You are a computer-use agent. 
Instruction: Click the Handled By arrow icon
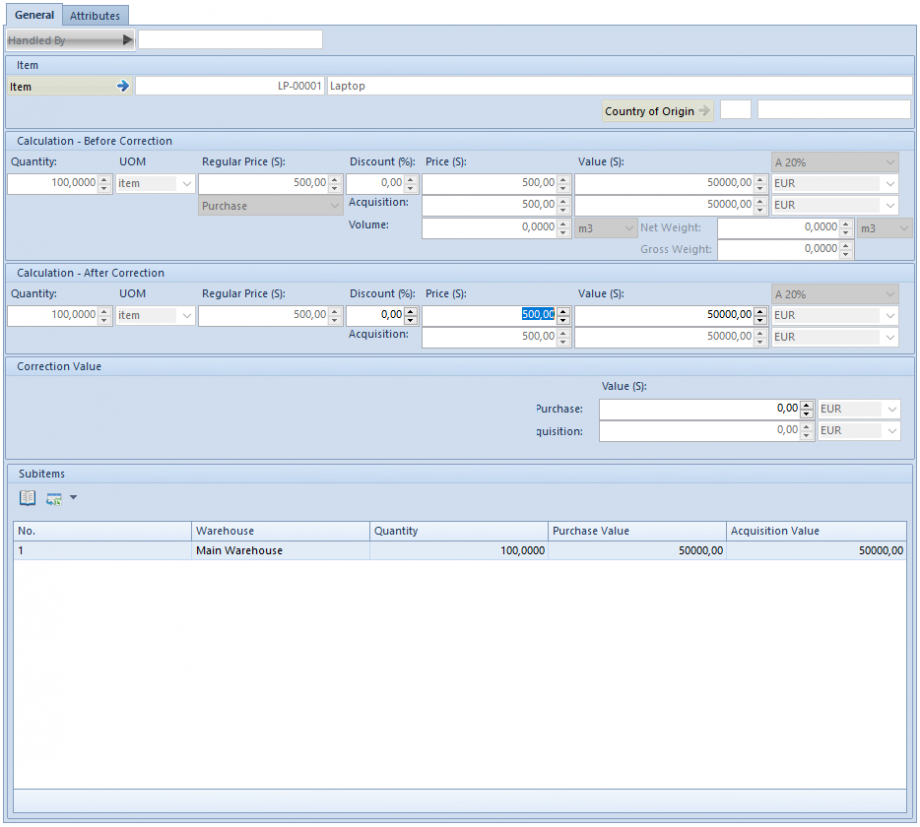128,39
